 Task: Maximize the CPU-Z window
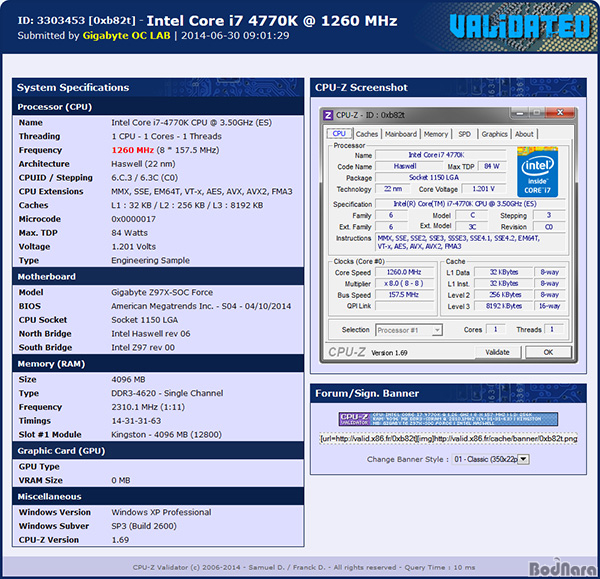pos(536,113)
